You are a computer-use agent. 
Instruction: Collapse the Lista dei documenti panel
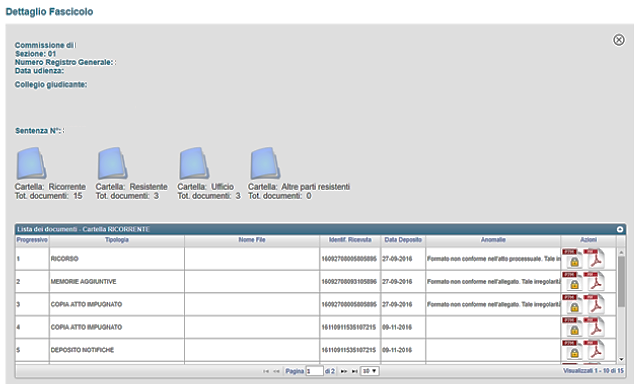[x=620, y=229]
